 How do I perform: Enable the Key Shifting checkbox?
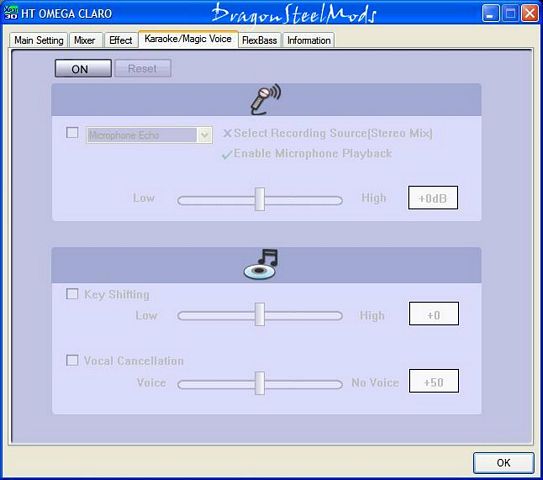72,294
